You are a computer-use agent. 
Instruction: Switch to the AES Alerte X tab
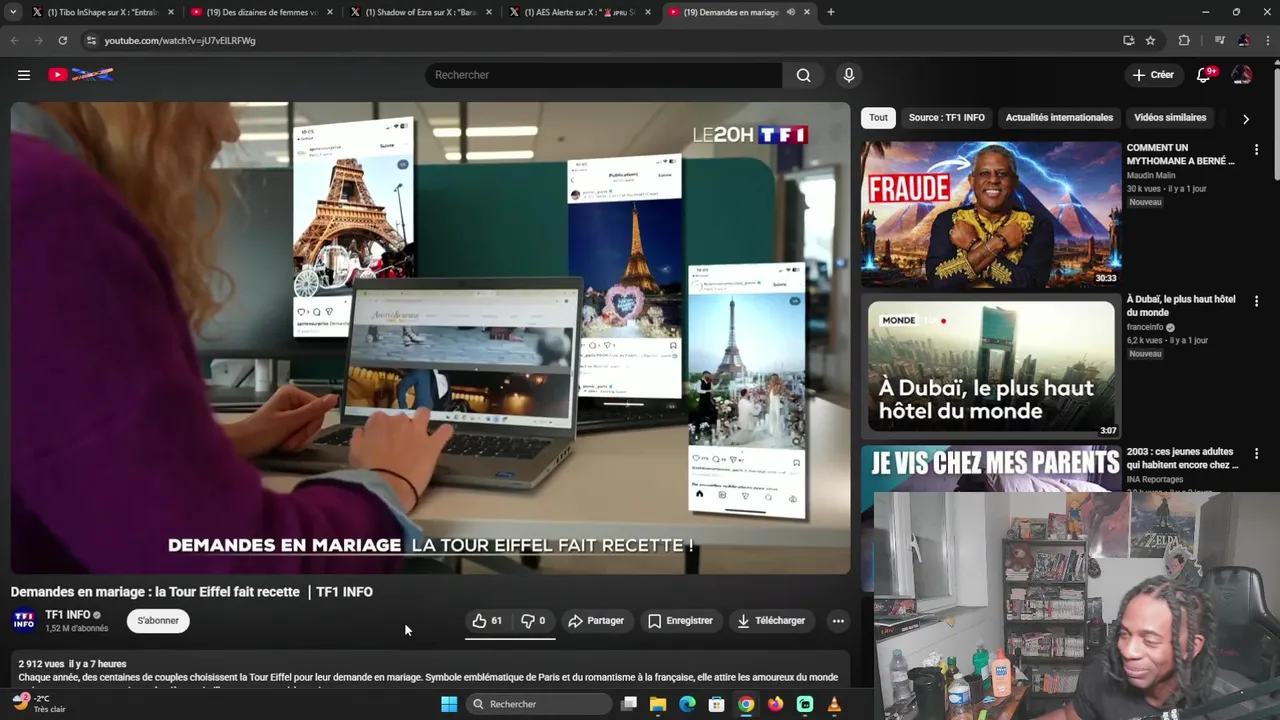[x=578, y=12]
